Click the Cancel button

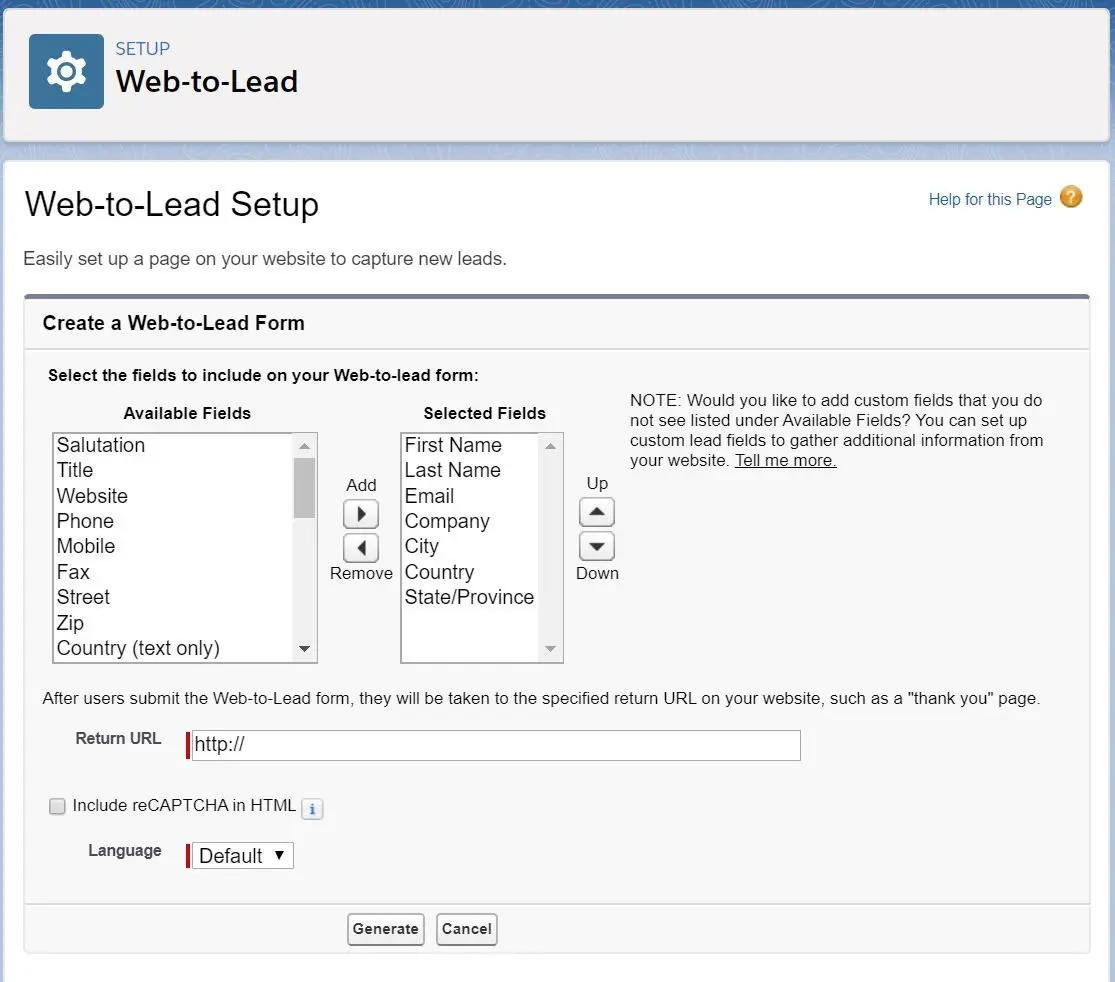click(x=466, y=929)
